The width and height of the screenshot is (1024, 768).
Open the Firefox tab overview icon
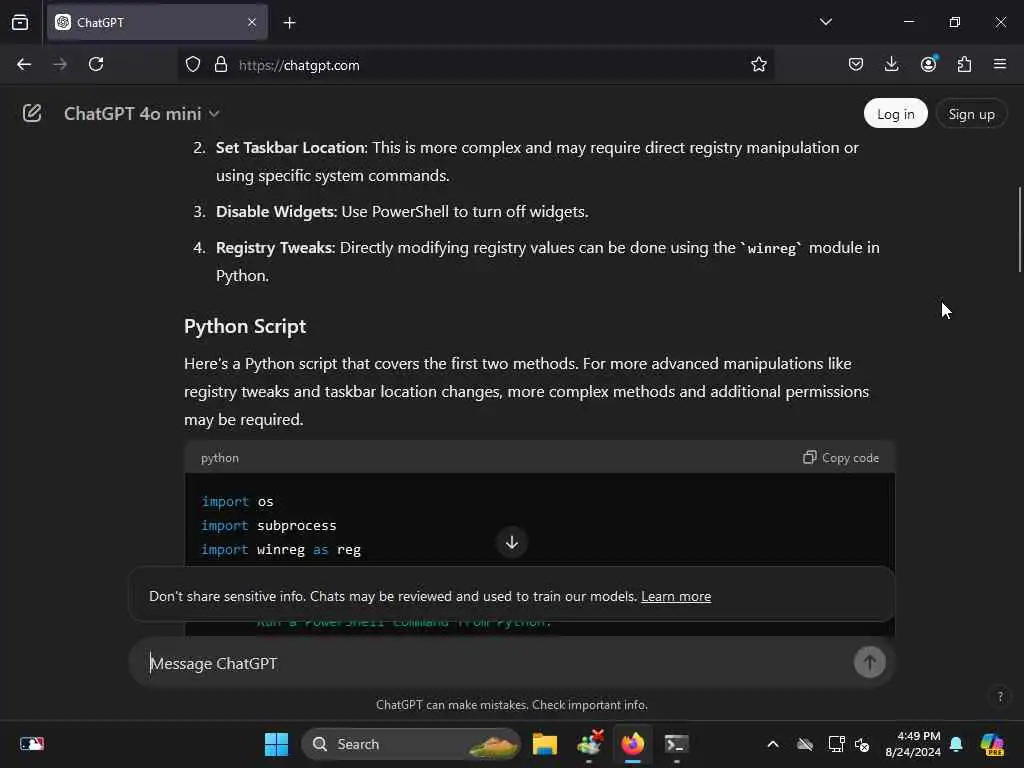tap(20, 22)
